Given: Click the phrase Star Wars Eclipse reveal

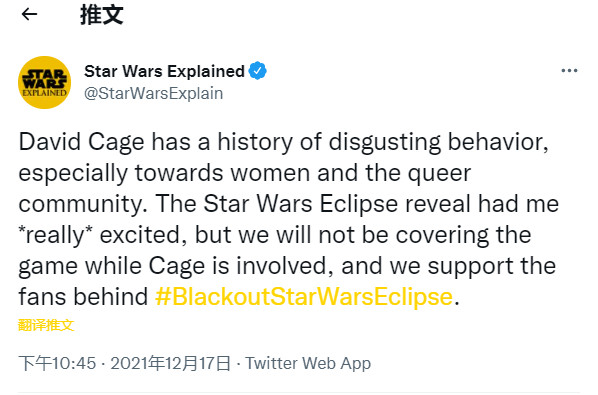Looking at the screenshot, I should point(337,204).
